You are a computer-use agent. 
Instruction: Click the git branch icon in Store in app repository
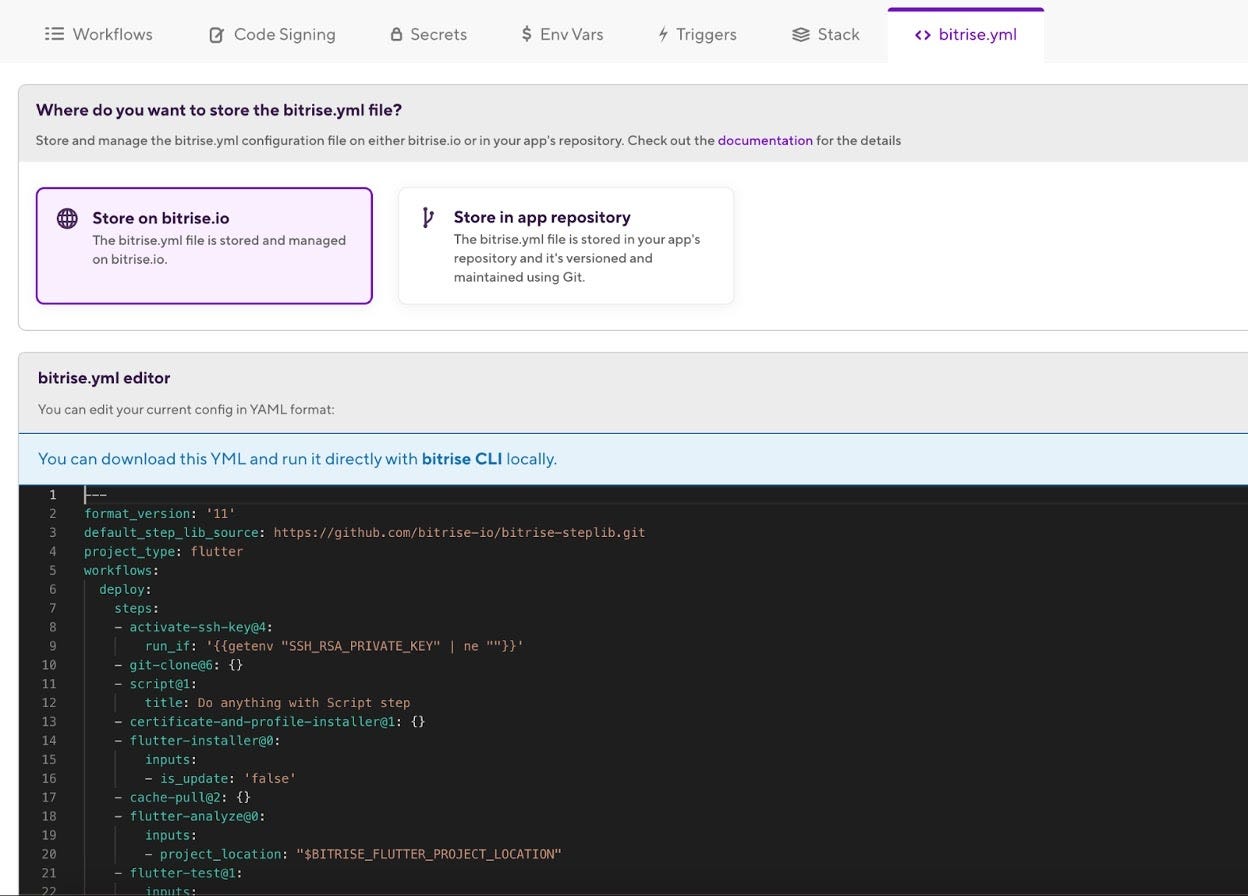point(427,217)
